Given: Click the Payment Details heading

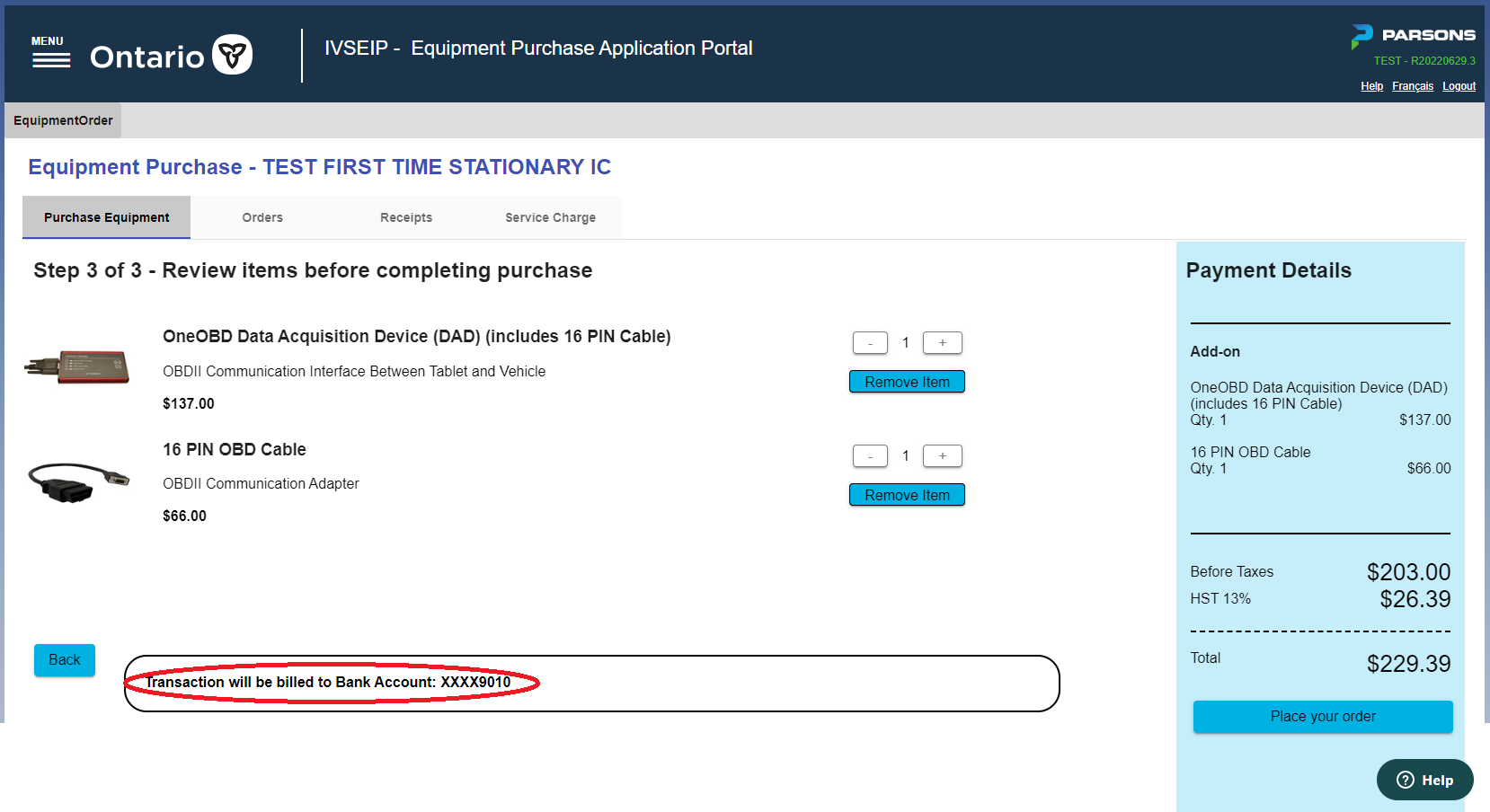Looking at the screenshot, I should click(1268, 270).
